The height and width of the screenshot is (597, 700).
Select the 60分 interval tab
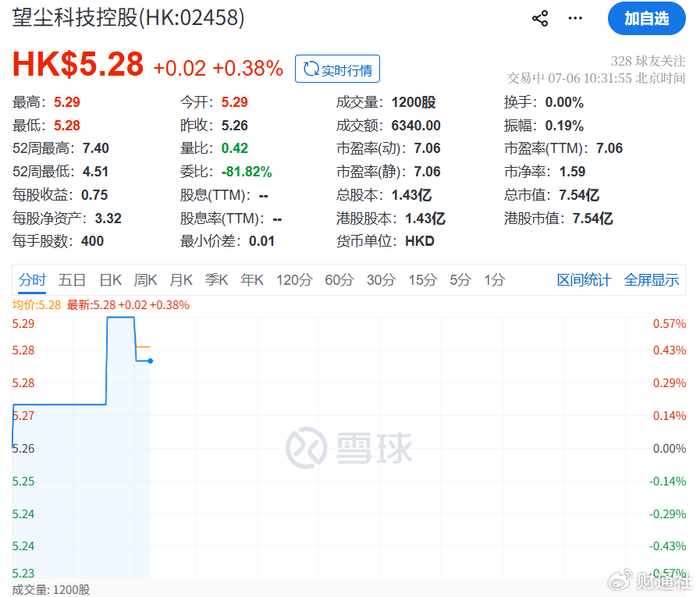tap(339, 280)
